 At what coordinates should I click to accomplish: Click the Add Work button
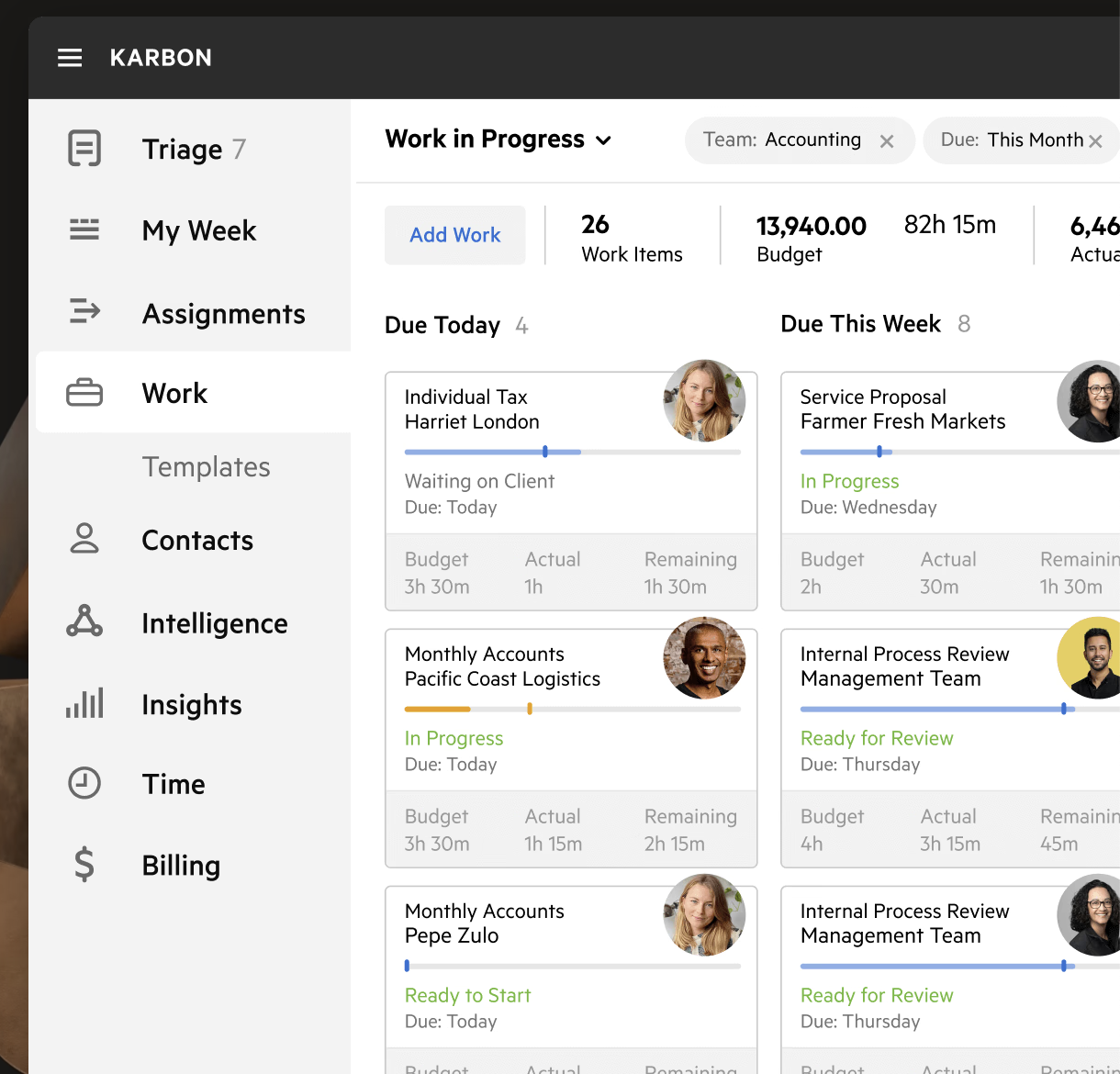coord(455,235)
